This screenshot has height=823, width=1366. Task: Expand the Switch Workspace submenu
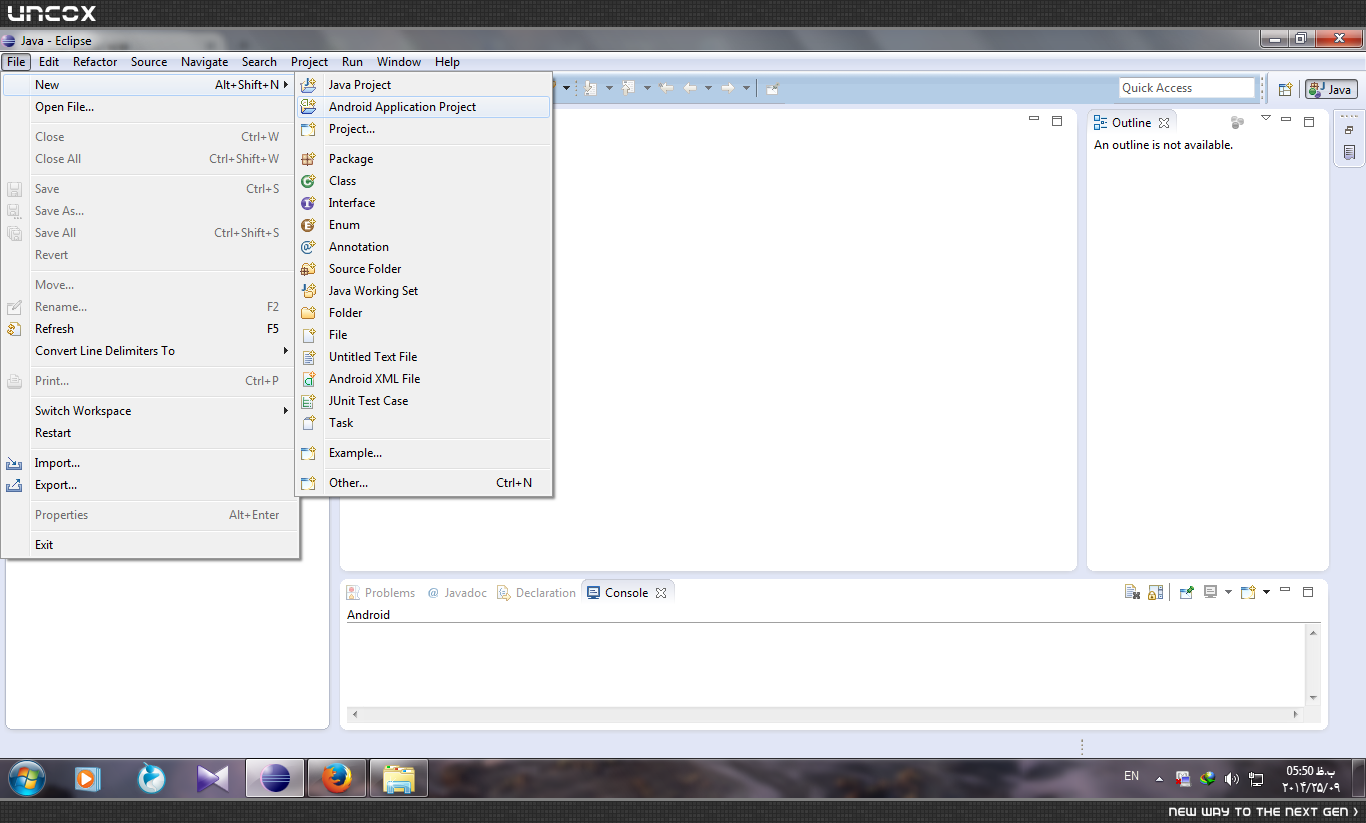tap(150, 411)
